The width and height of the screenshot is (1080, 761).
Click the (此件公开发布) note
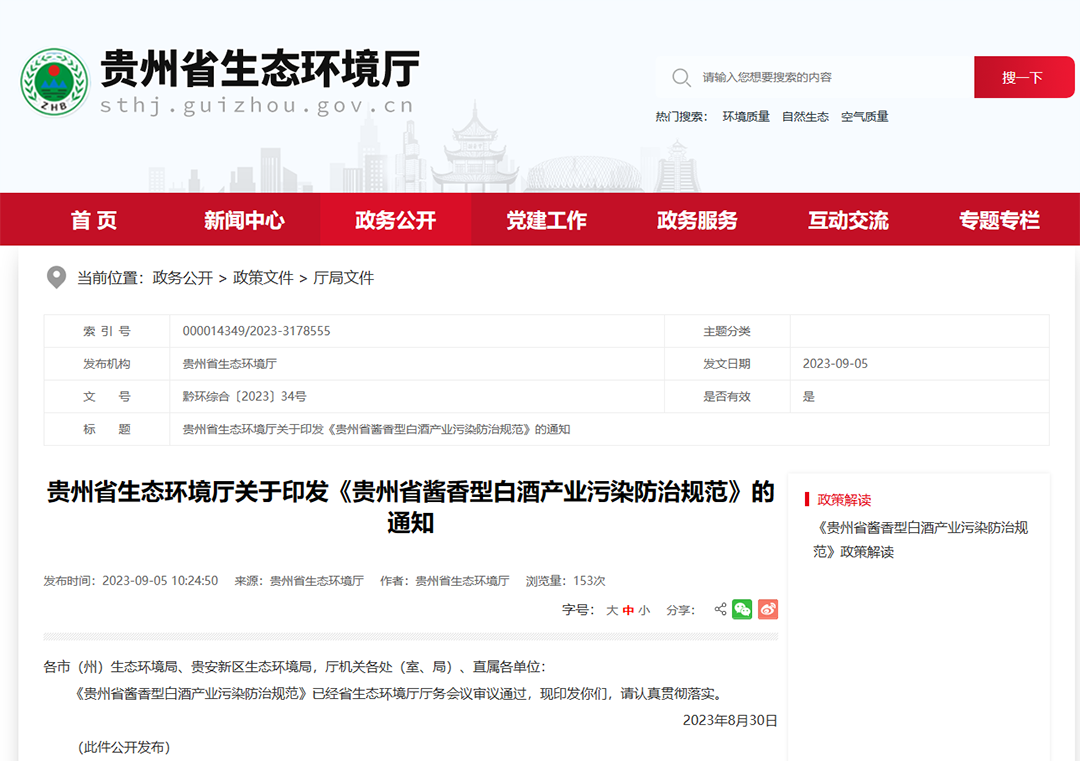123,747
